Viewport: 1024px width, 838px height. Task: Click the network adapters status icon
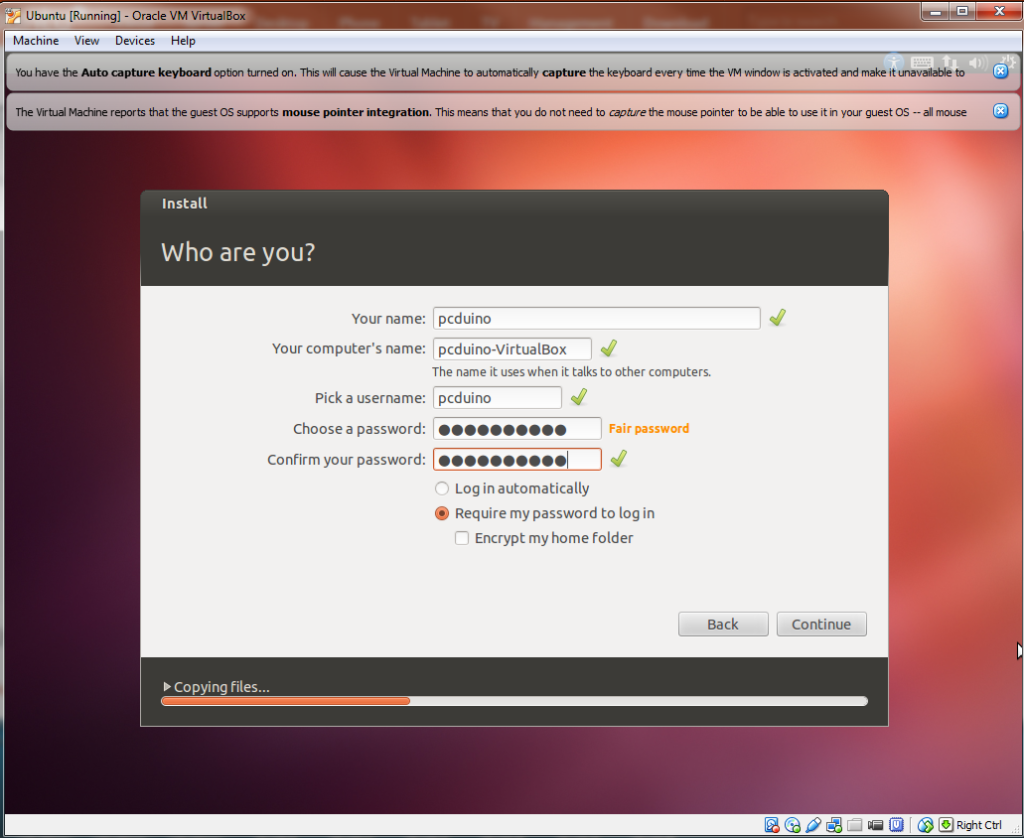click(834, 825)
